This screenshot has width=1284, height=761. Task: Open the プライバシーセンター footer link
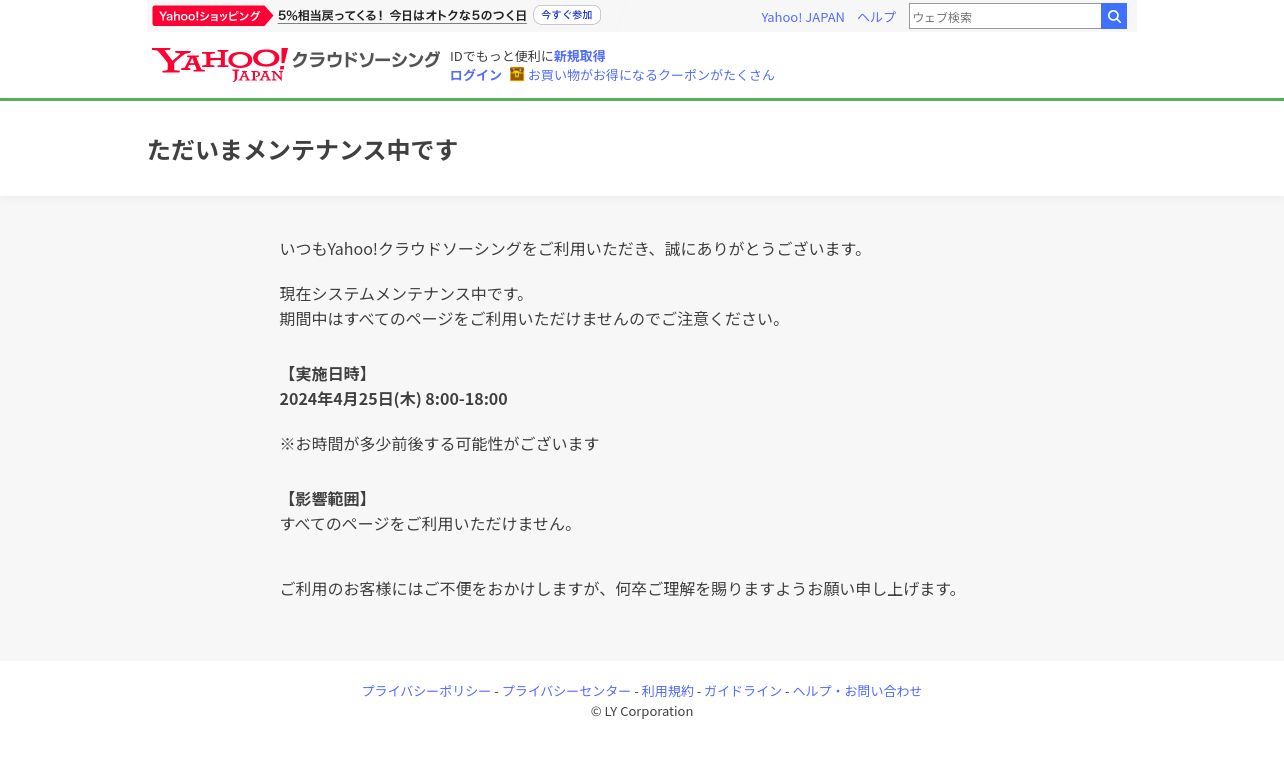click(566, 691)
